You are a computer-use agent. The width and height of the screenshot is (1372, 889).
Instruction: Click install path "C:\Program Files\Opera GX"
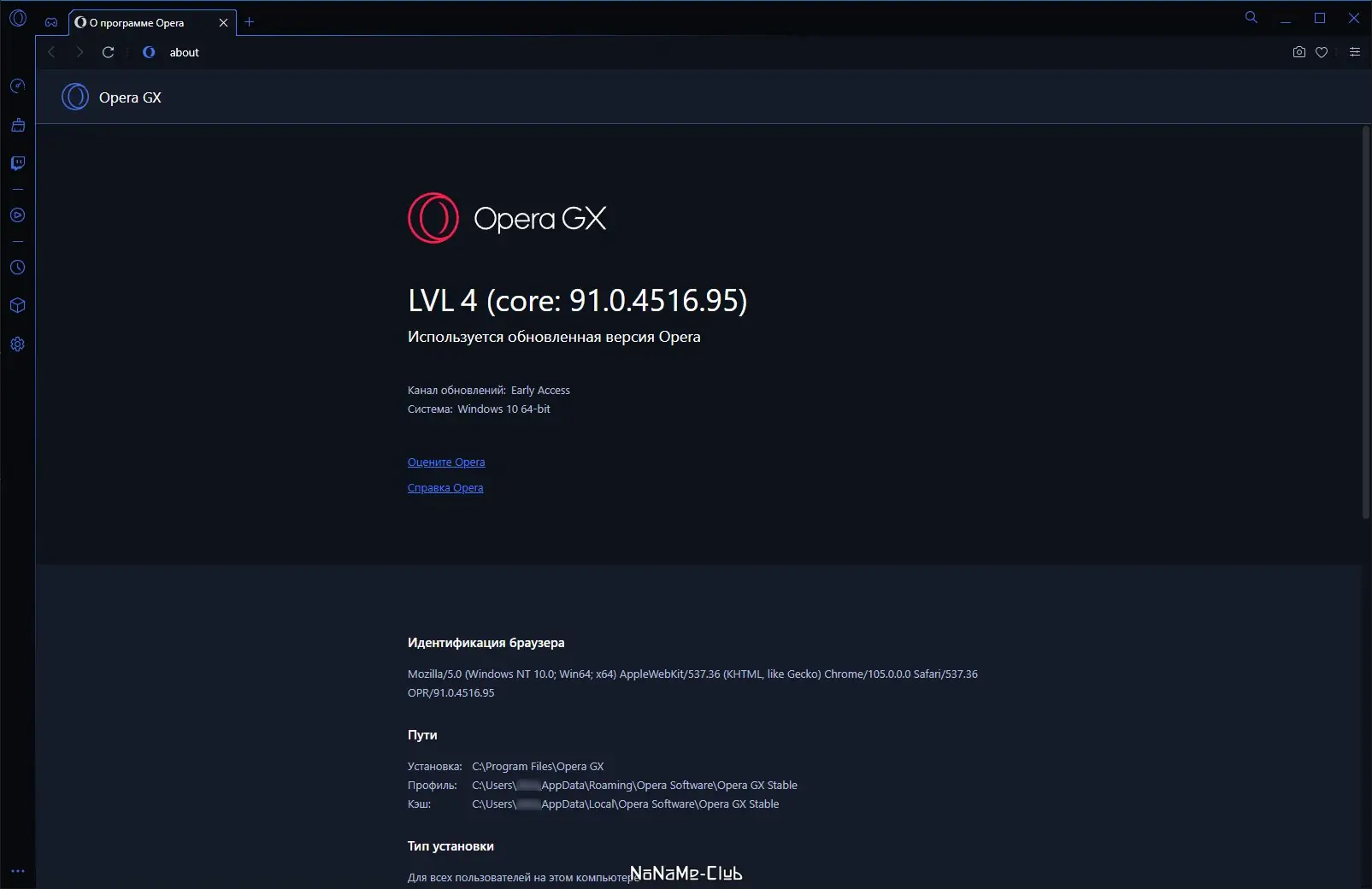coord(538,767)
